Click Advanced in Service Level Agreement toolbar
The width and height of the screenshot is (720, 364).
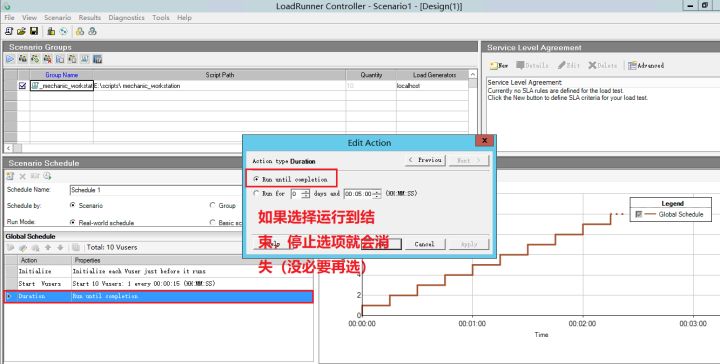646,66
